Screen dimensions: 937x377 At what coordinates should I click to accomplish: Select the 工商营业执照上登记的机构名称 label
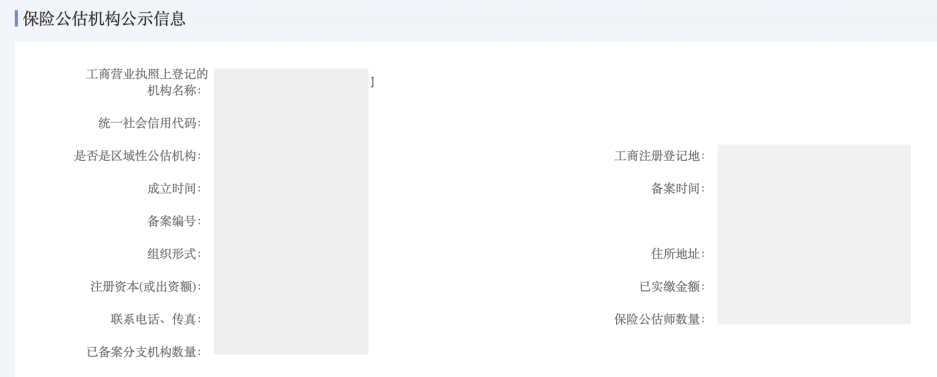pos(146,82)
